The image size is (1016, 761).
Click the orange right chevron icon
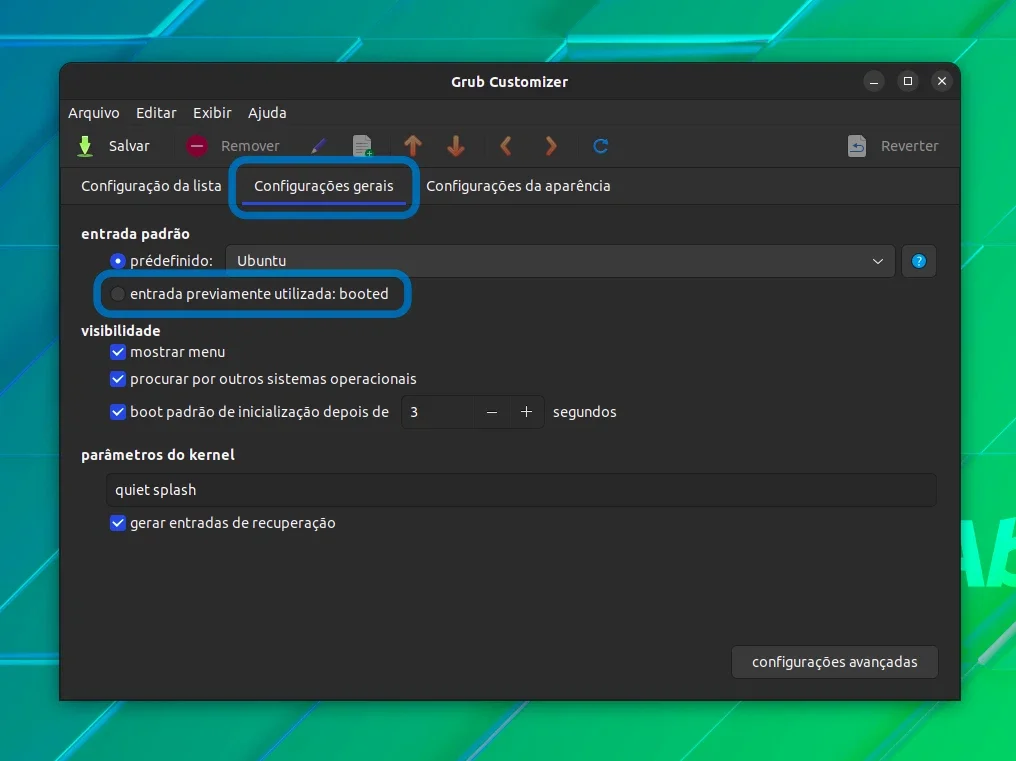[x=551, y=146]
